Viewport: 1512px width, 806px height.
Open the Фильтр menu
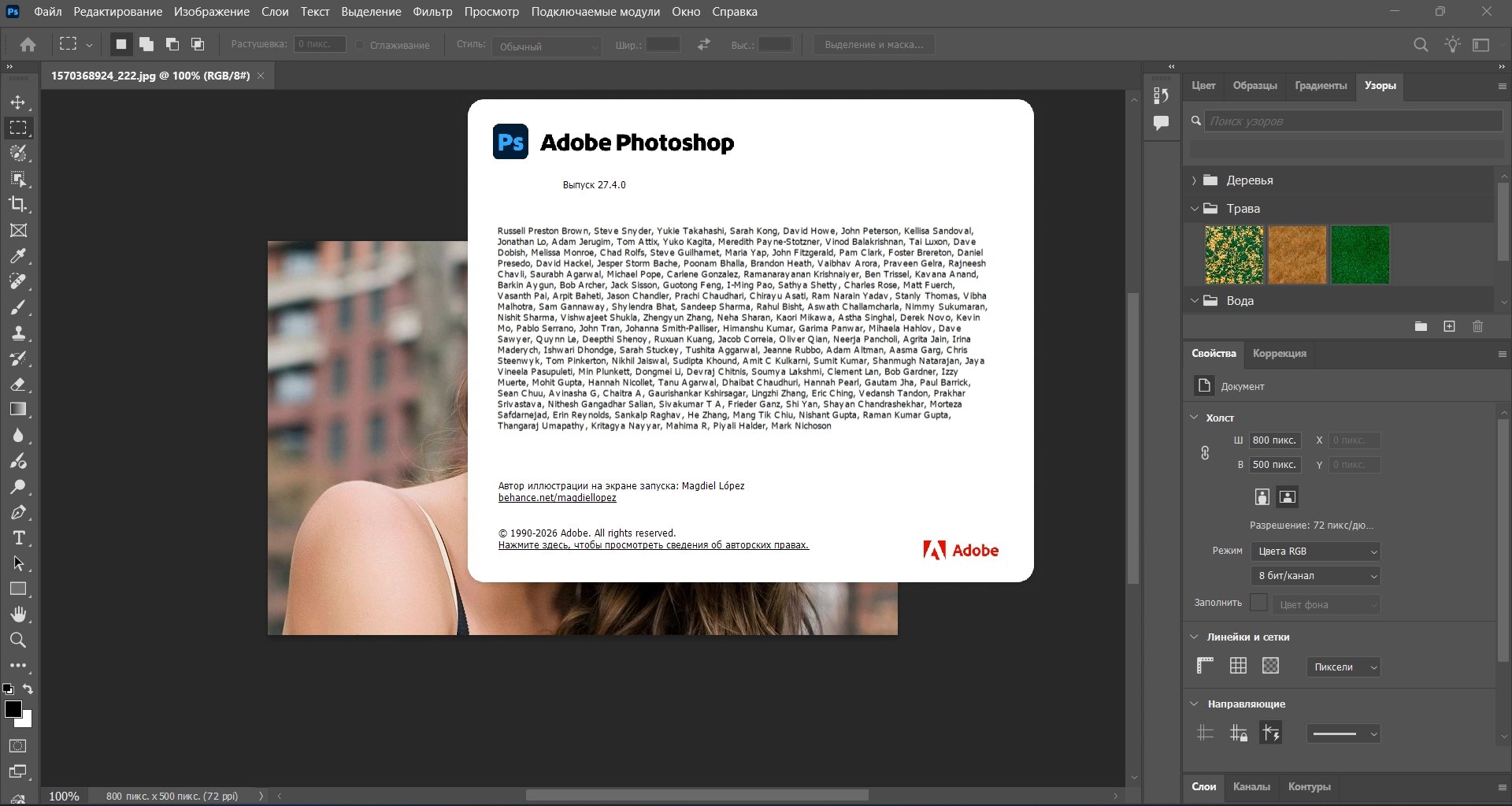(x=432, y=12)
